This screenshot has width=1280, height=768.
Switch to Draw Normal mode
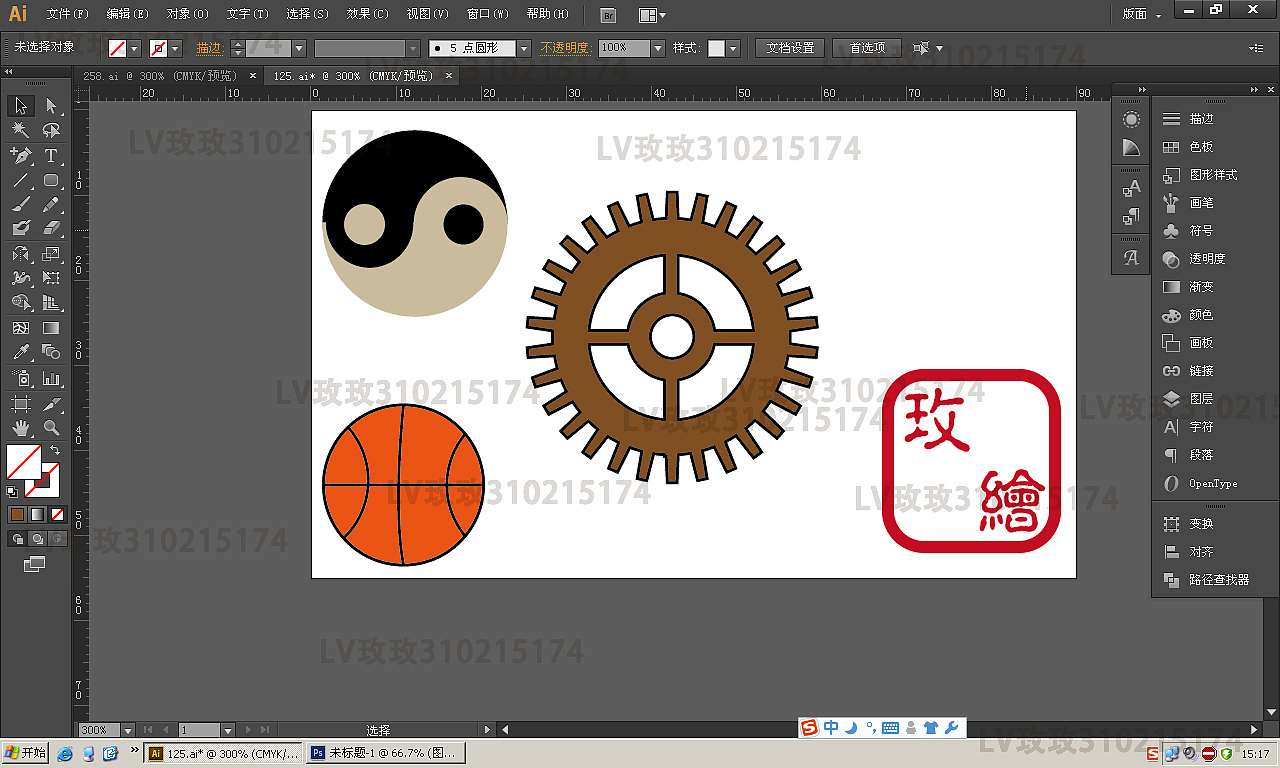(x=17, y=539)
